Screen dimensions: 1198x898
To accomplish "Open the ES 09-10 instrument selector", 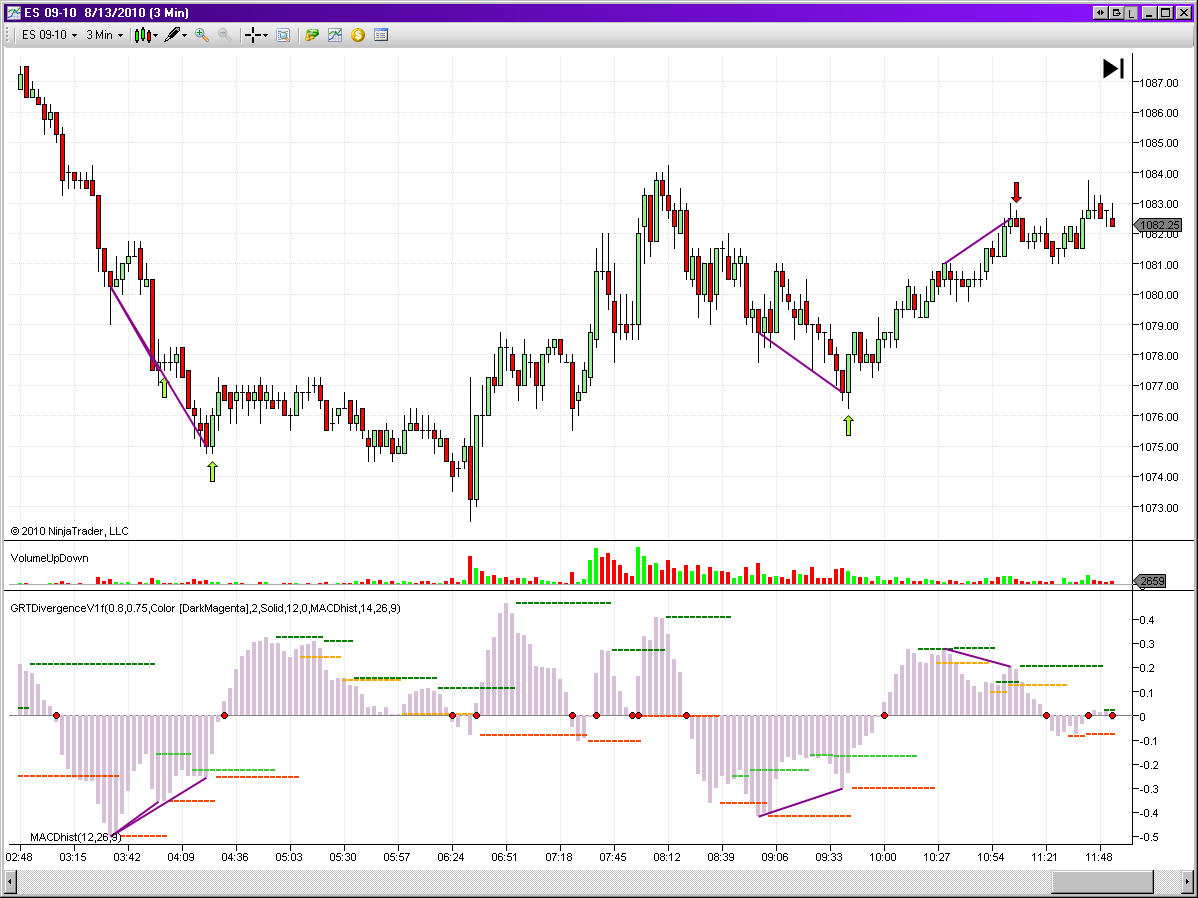I will 49,35.
